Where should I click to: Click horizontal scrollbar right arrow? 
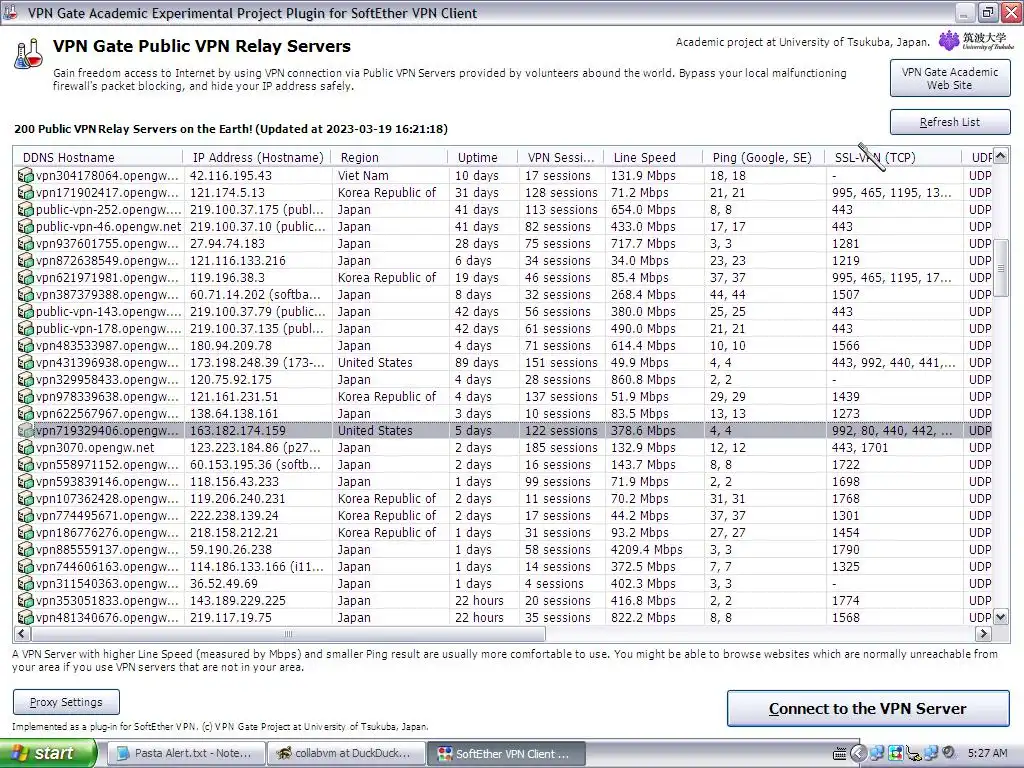click(983, 633)
